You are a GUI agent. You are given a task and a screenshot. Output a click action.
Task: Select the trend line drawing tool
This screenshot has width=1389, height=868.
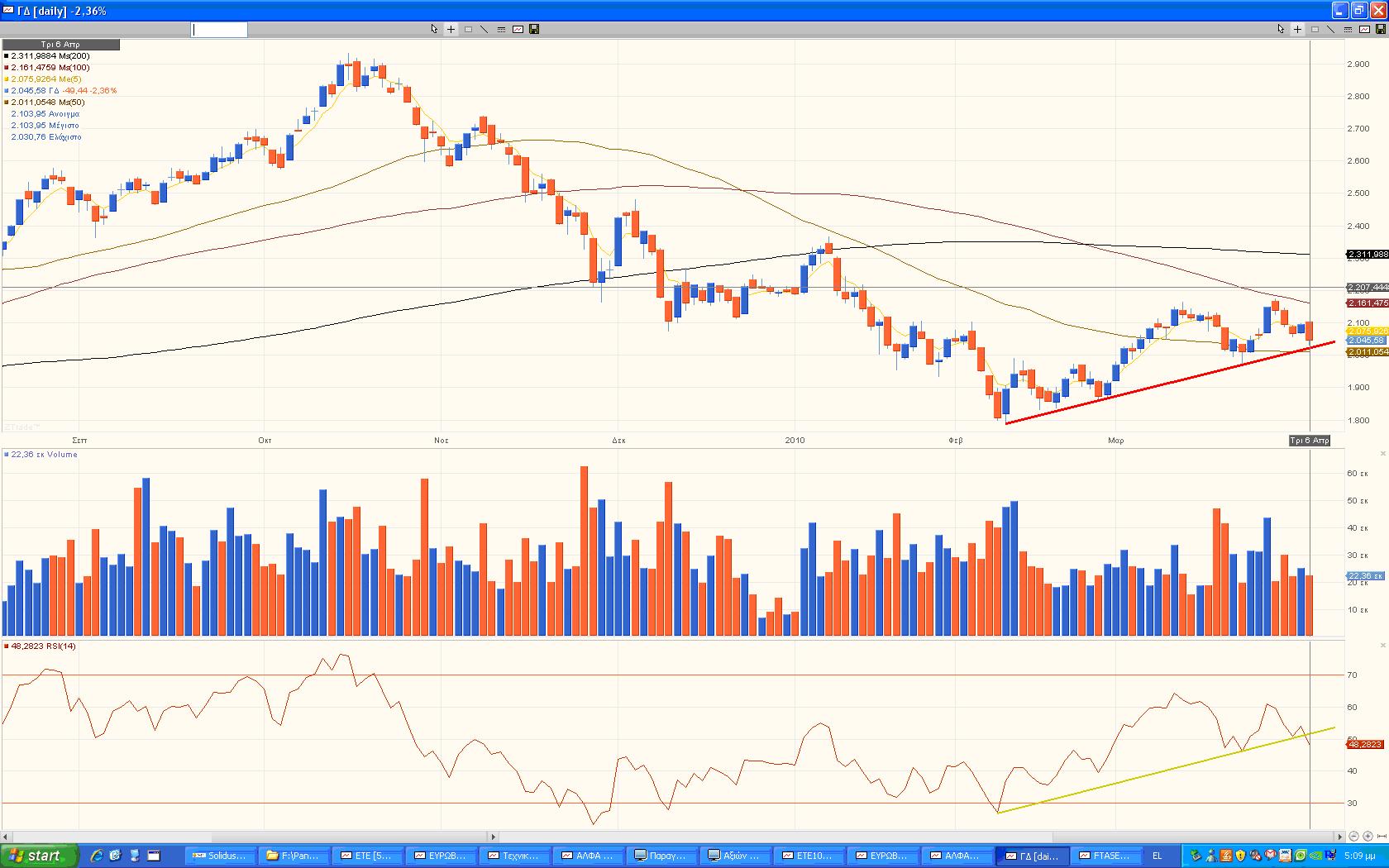tap(484, 29)
